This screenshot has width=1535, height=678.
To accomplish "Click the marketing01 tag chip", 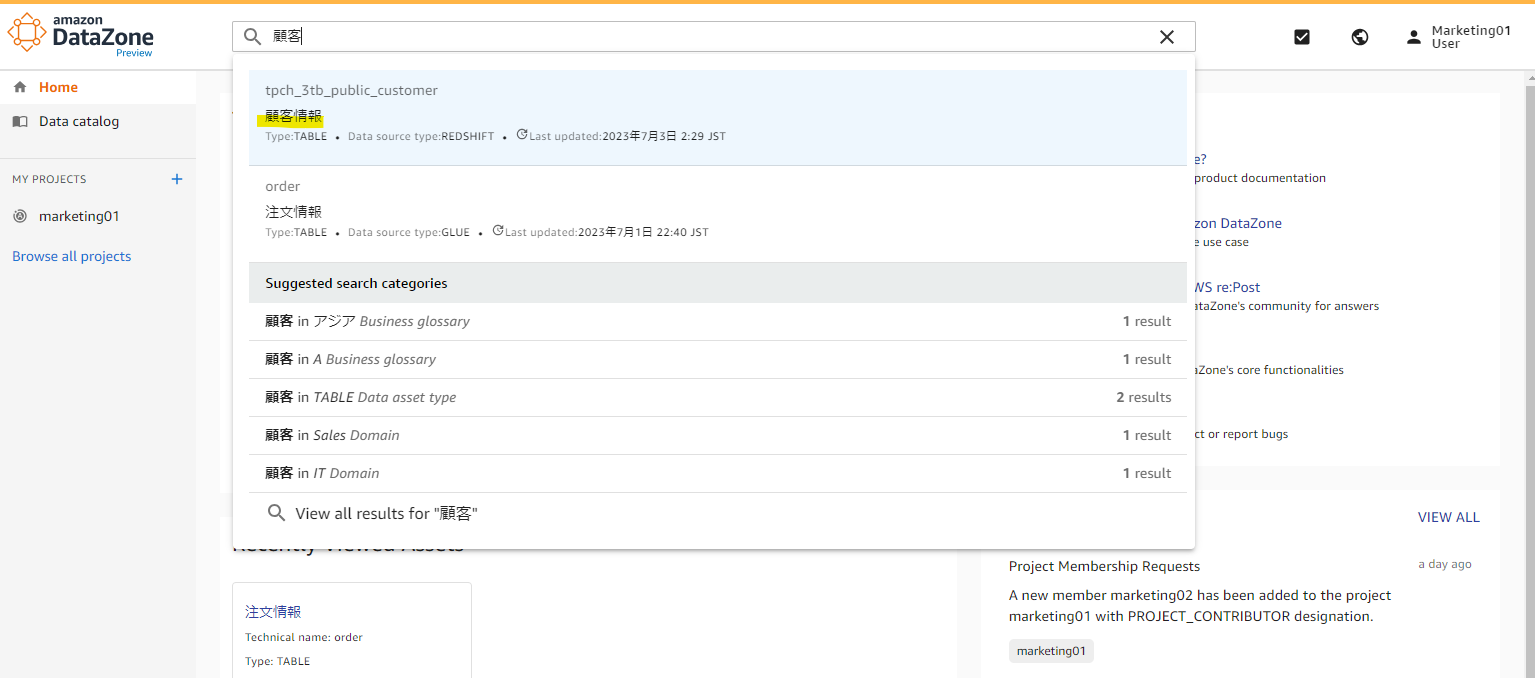I will 1051,651.
